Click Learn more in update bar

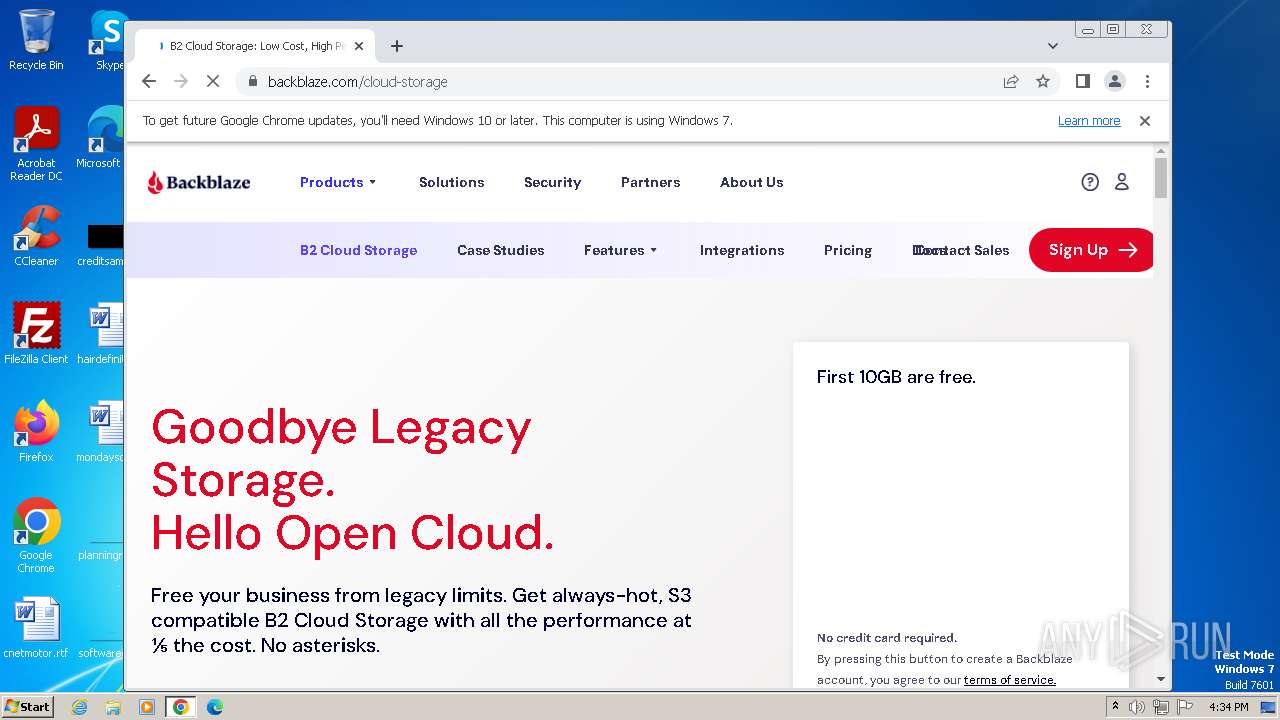1089,121
